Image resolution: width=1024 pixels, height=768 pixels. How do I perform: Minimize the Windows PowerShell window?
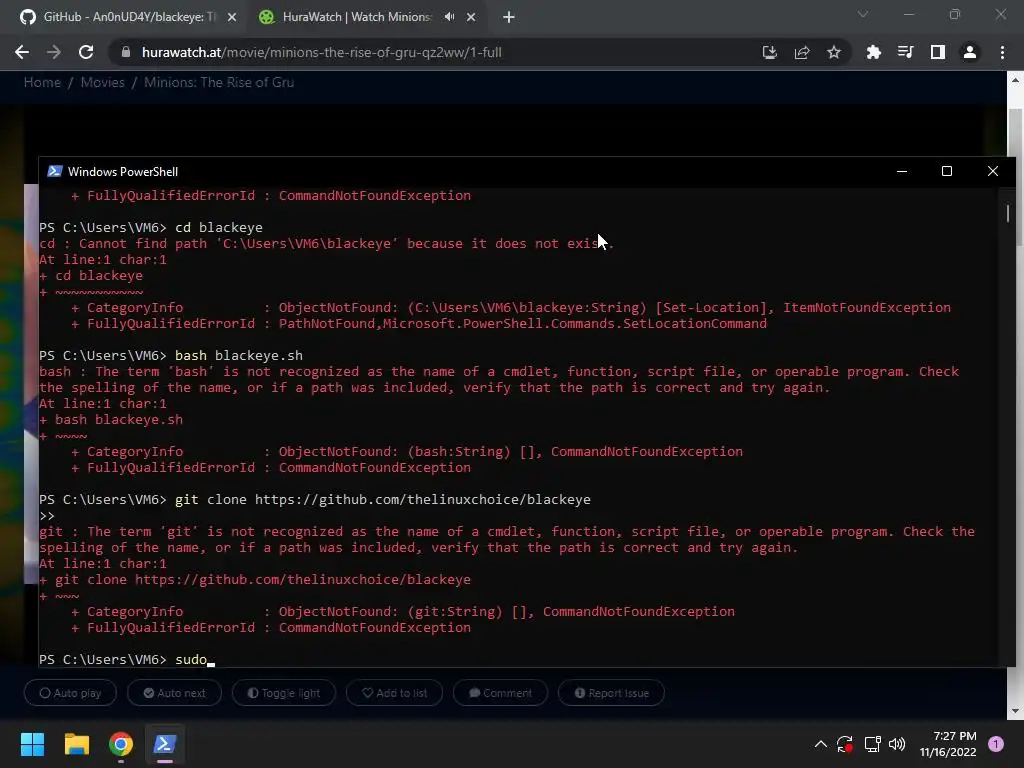pos(902,171)
